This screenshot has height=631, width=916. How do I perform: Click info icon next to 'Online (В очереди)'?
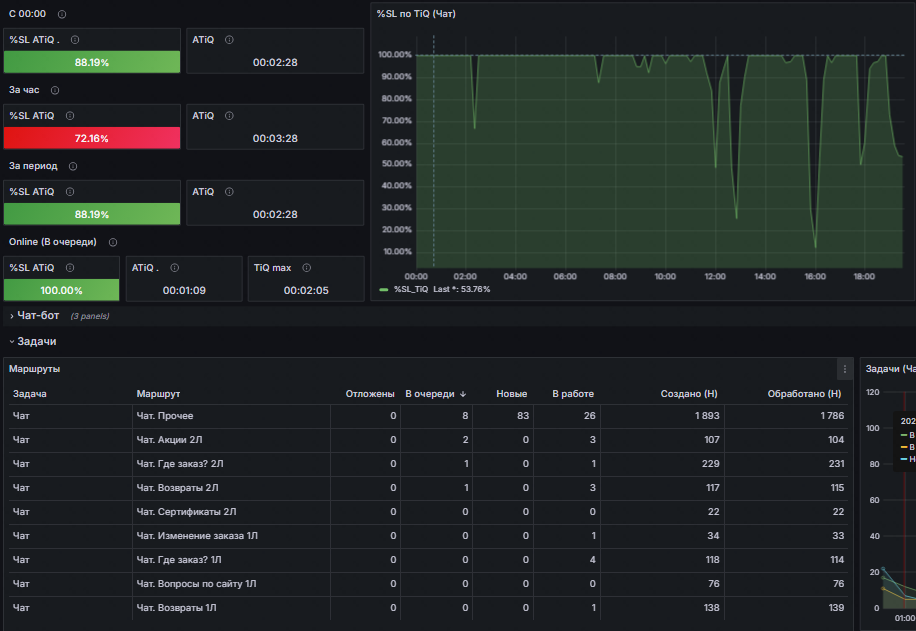[113, 242]
